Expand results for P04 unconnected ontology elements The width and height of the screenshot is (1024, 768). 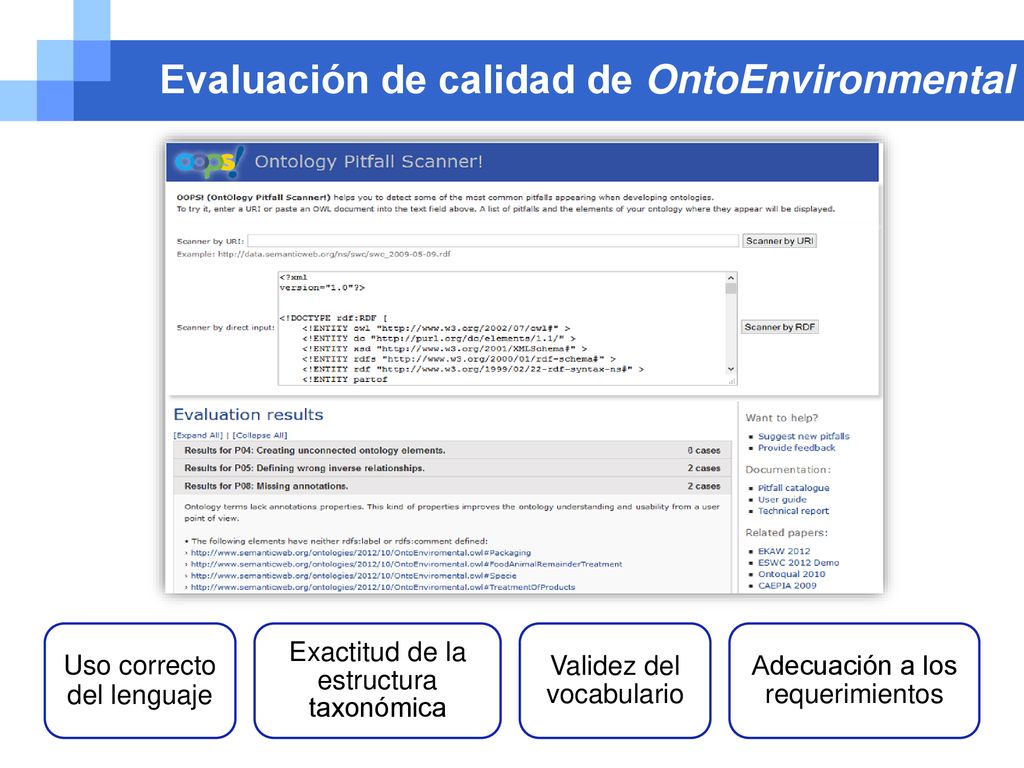[x=452, y=451]
